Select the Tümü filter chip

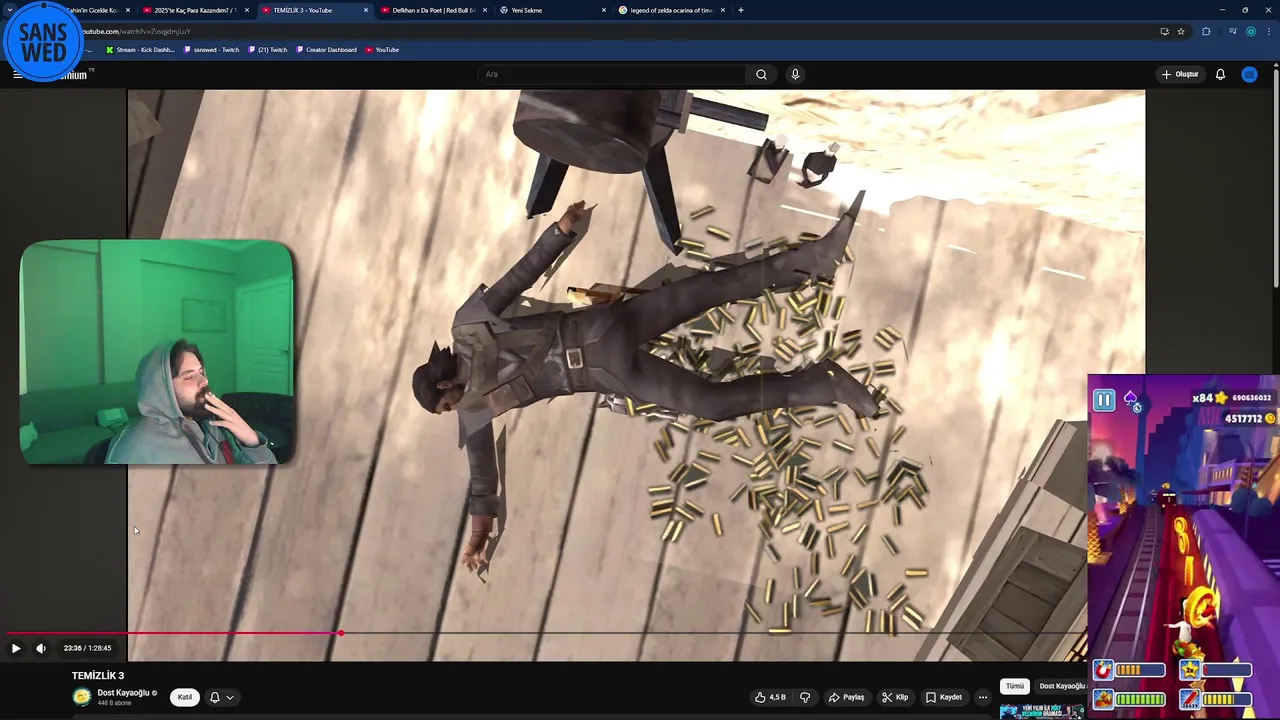(1015, 686)
